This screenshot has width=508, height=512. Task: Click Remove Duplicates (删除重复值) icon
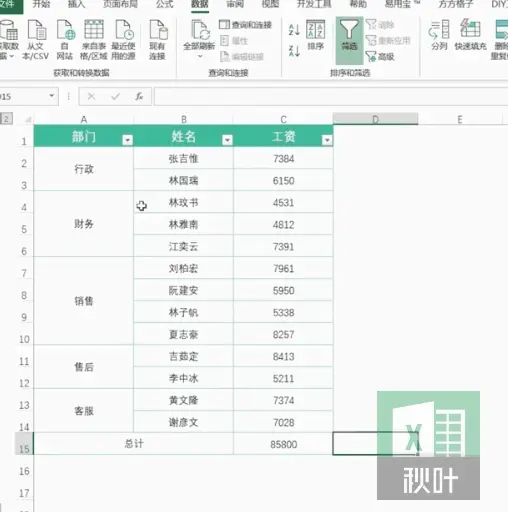[x=501, y=30]
